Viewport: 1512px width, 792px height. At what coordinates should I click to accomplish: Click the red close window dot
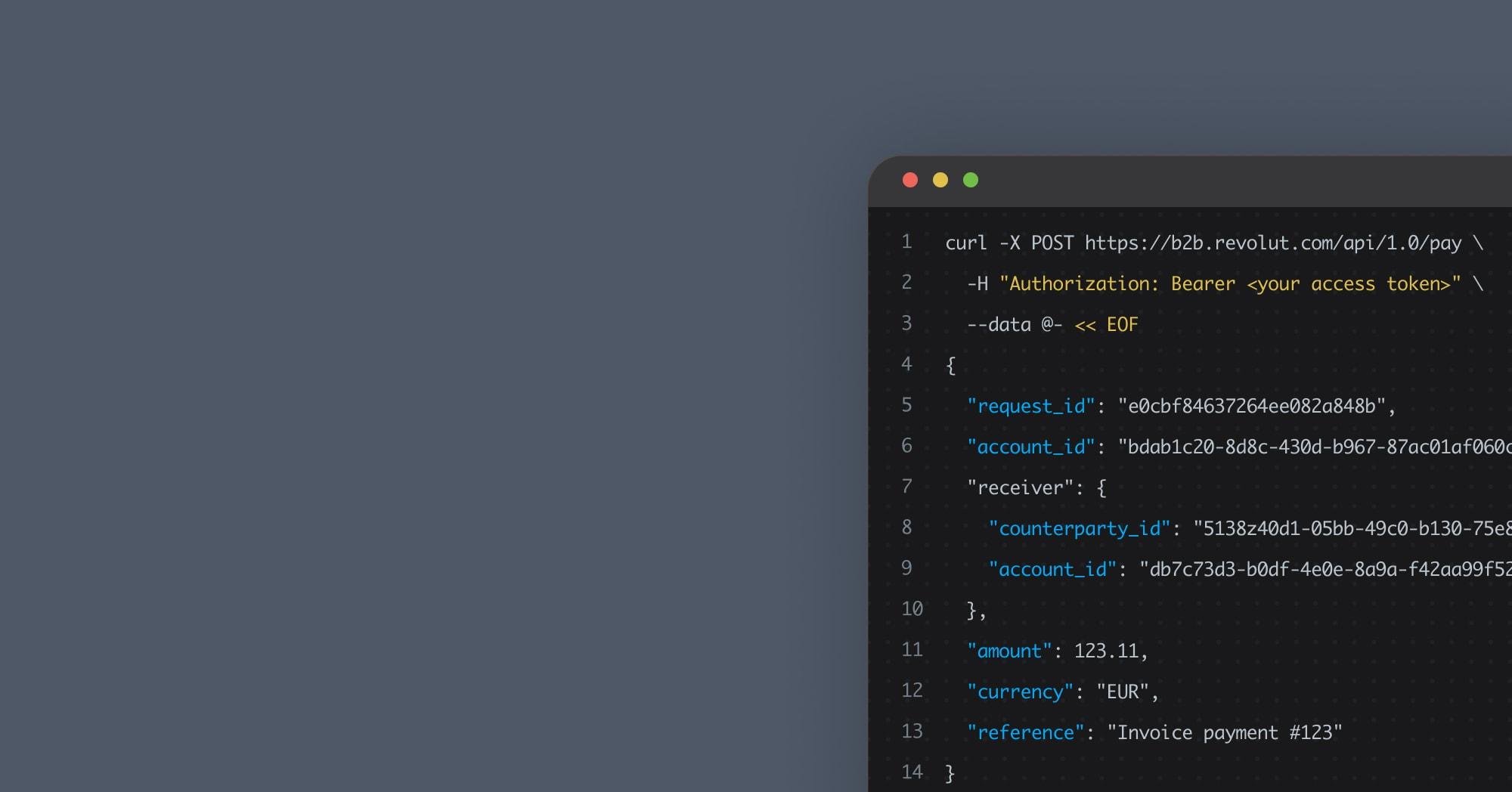pyautogui.click(x=910, y=180)
